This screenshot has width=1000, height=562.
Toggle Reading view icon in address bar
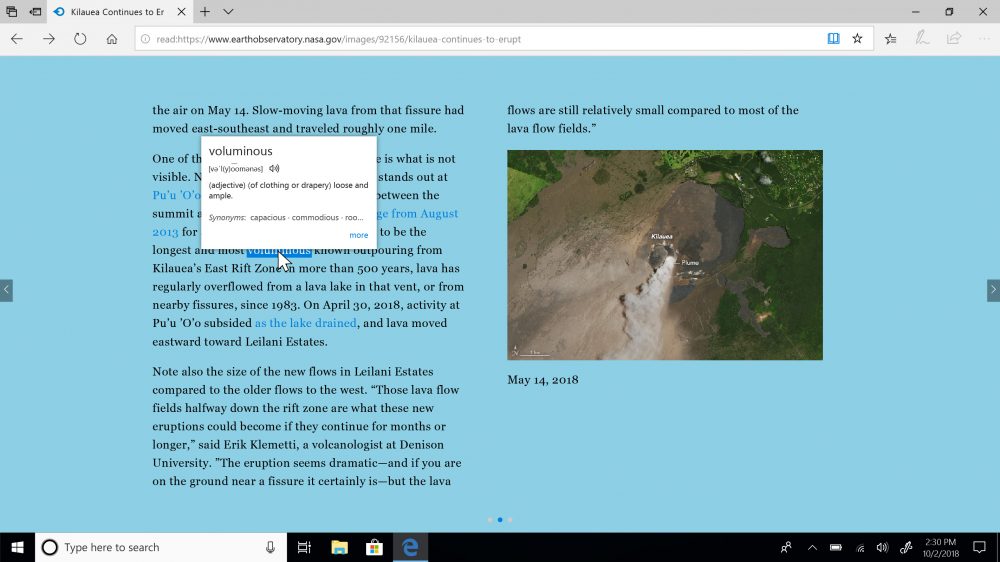833,39
